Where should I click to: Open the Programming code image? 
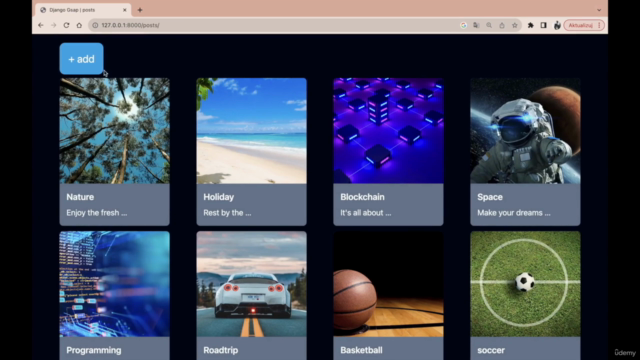coord(115,284)
